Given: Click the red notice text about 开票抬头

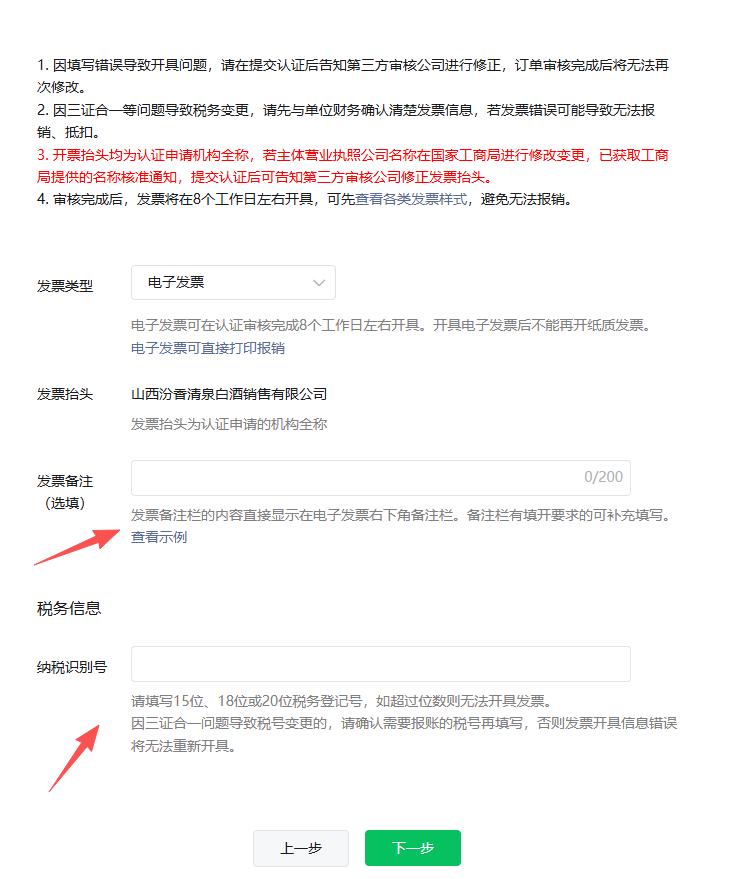Looking at the screenshot, I should [x=353, y=166].
